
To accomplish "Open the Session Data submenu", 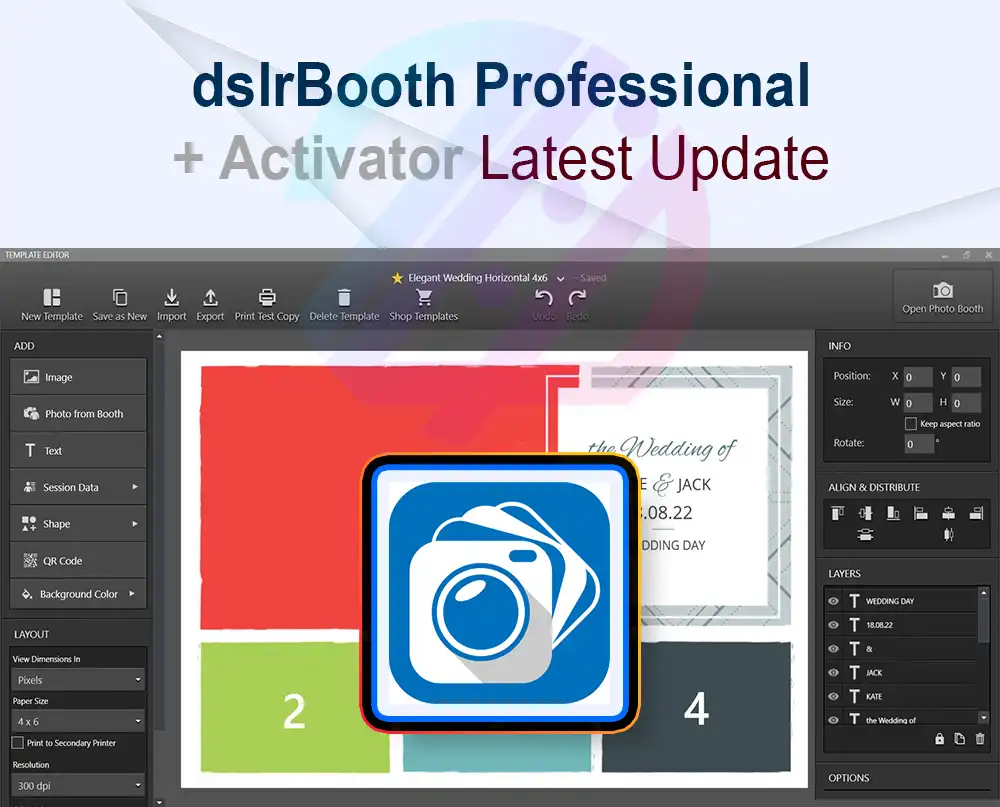I will (78, 487).
